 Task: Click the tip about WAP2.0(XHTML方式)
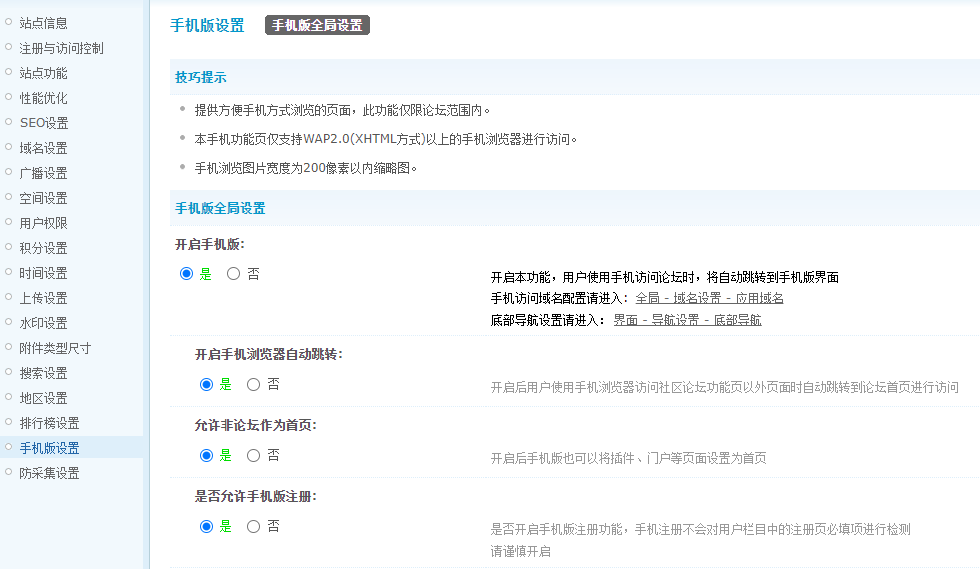tap(386, 139)
